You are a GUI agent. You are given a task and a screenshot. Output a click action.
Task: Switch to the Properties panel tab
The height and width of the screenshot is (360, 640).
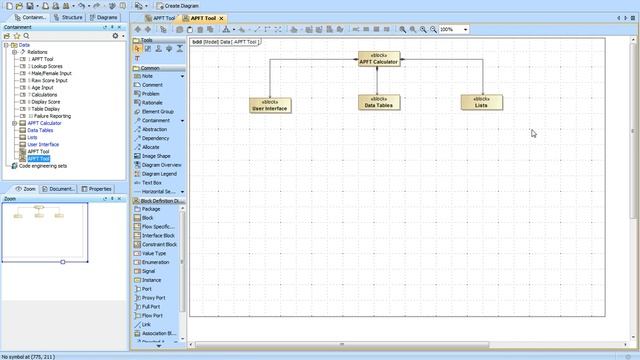pos(96,189)
